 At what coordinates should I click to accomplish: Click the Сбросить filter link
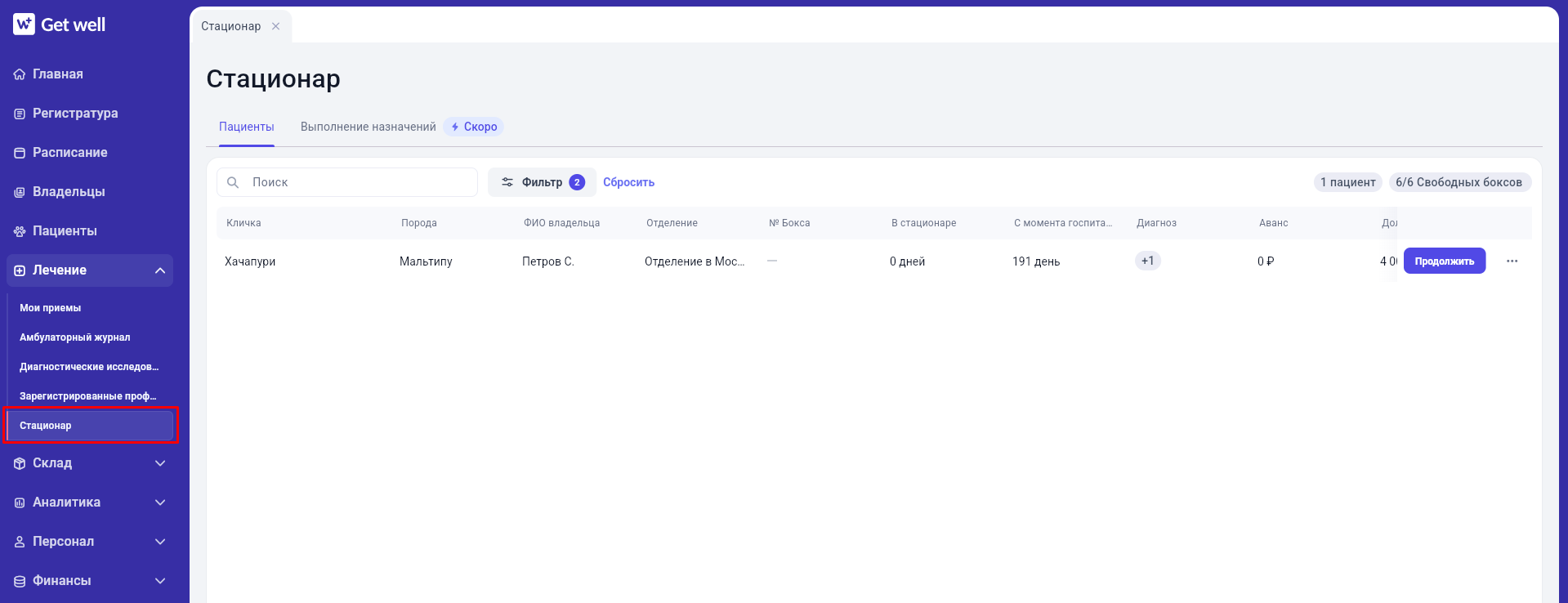[629, 182]
